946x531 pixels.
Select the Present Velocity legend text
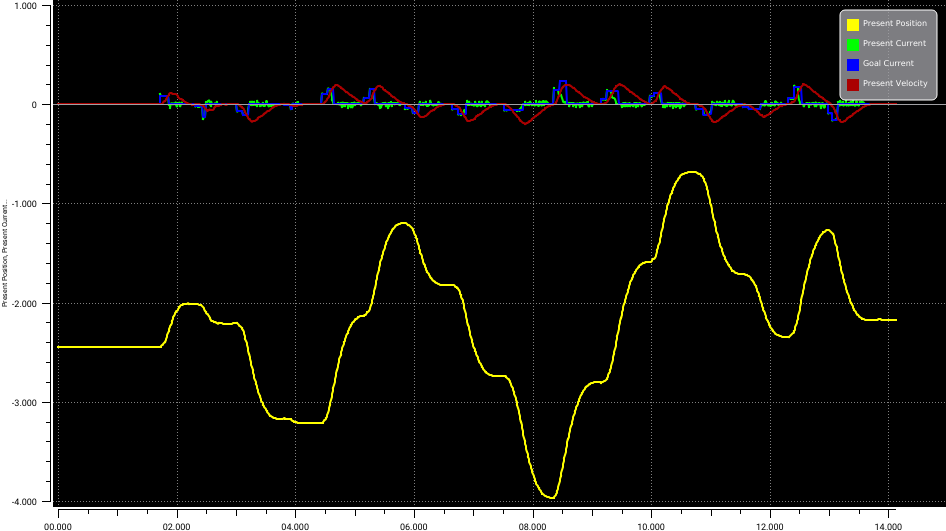tap(895, 84)
